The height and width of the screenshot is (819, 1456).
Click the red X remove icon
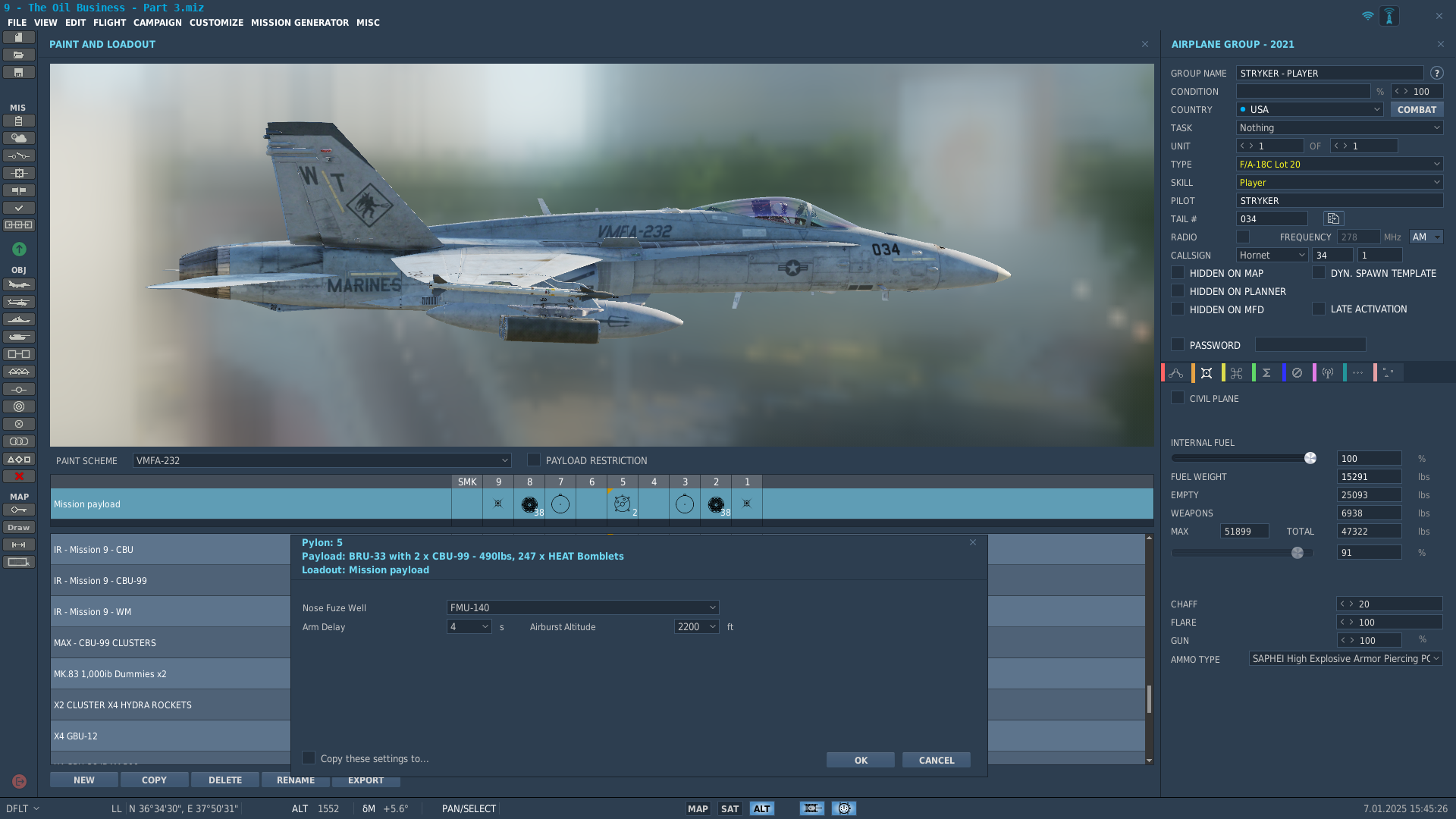coord(19,476)
